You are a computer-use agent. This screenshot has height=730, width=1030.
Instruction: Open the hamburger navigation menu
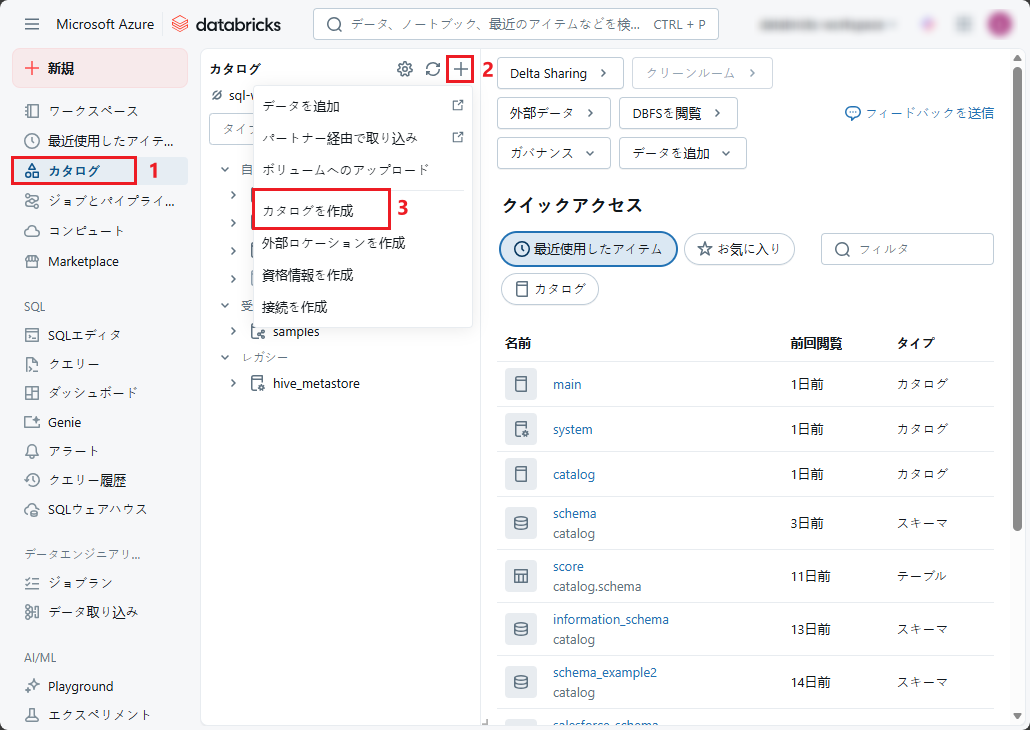point(32,24)
